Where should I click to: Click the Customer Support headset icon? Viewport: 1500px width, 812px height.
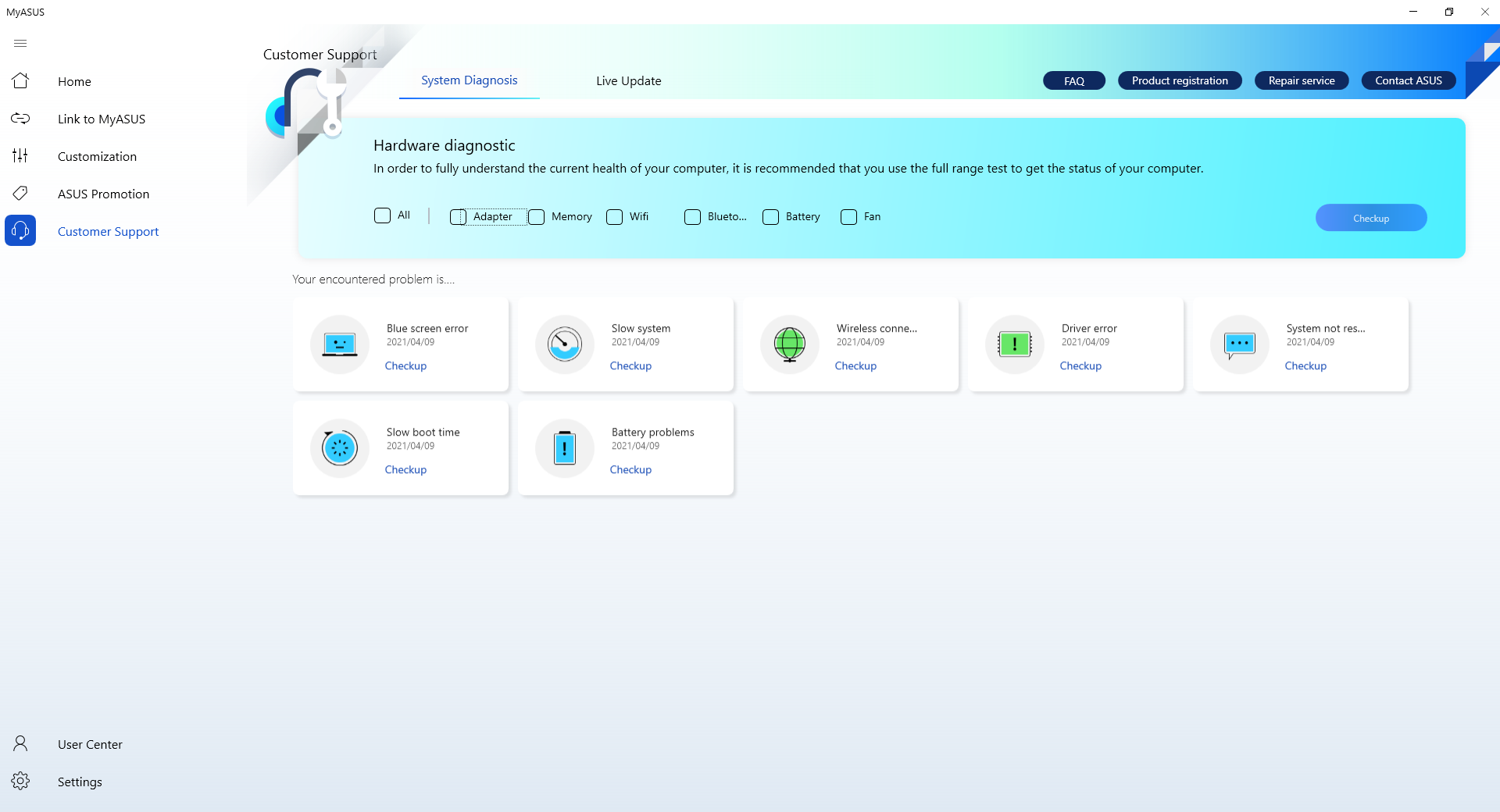(x=20, y=231)
